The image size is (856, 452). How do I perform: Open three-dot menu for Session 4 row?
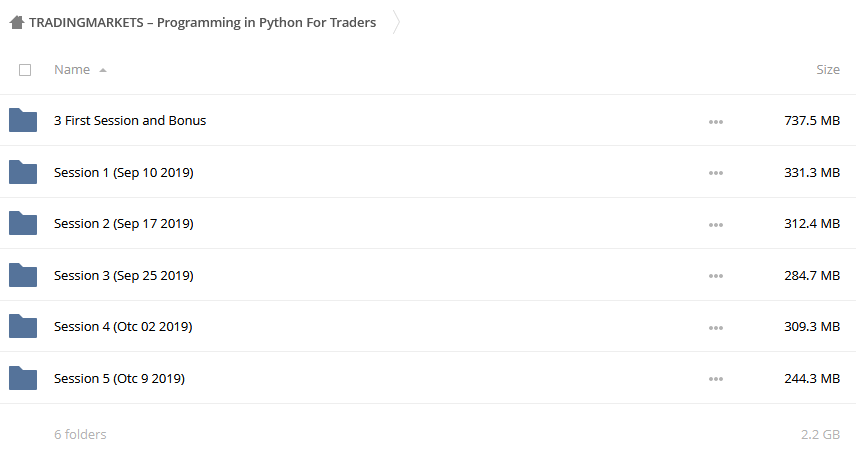(716, 328)
